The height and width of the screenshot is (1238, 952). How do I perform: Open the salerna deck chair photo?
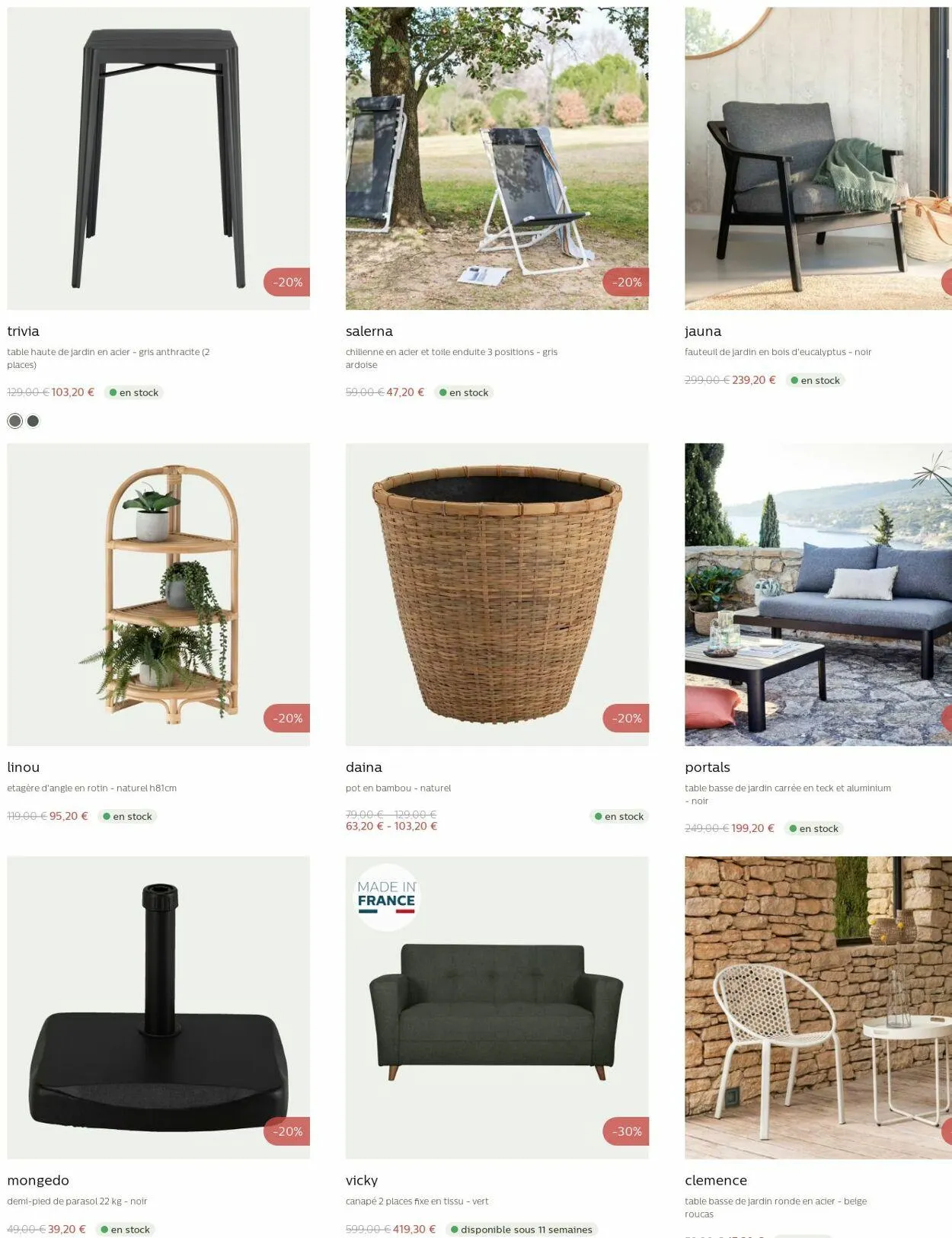pos(497,158)
